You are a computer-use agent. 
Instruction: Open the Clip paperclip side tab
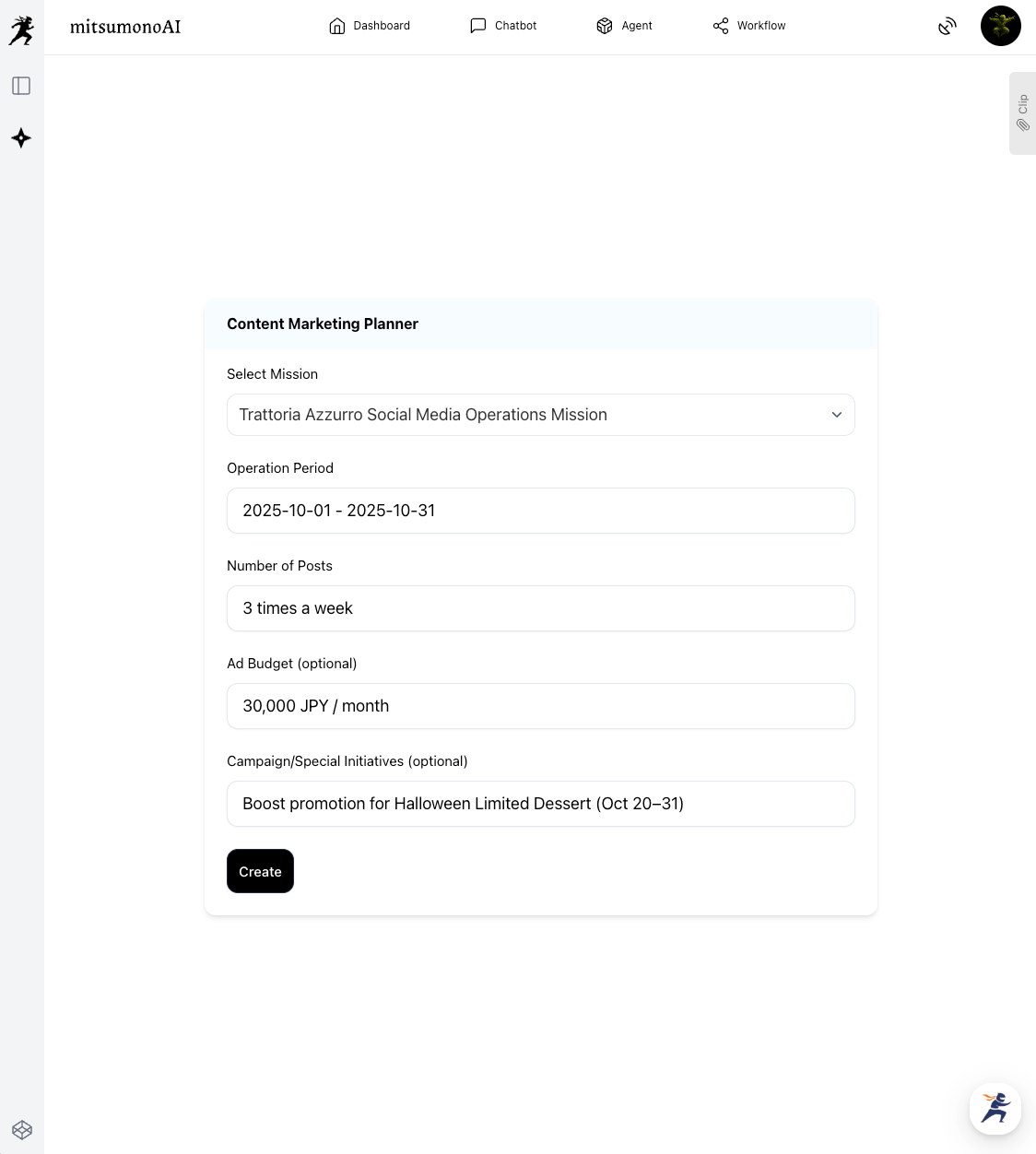[x=1022, y=112]
